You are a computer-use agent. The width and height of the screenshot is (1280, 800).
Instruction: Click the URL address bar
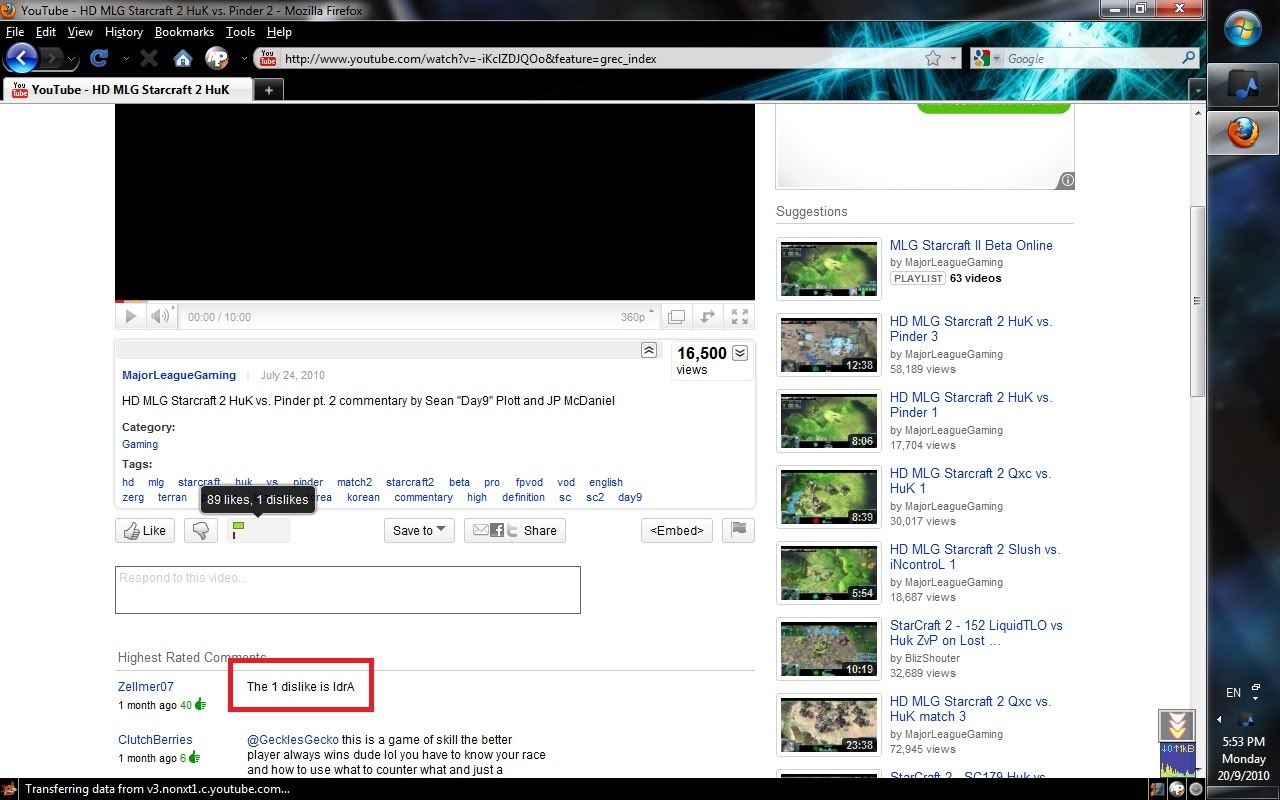pyautogui.click(x=600, y=59)
